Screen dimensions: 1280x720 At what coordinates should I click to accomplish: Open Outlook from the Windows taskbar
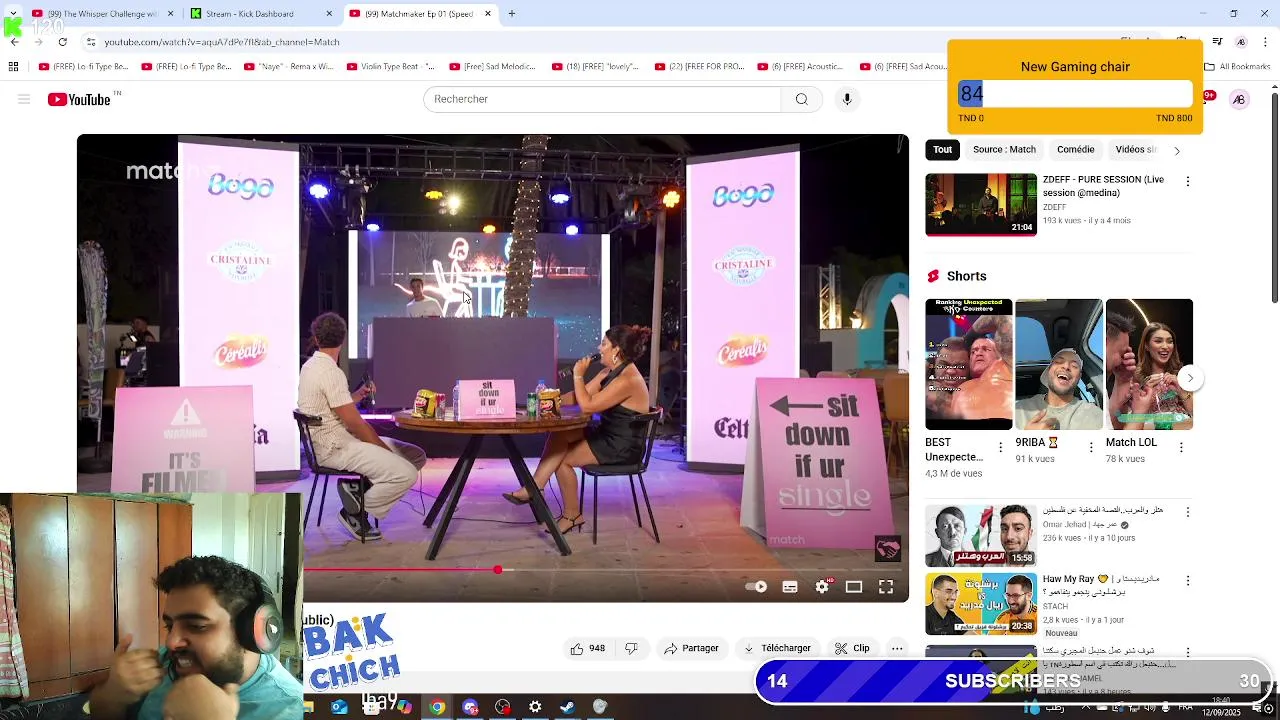tap(339, 707)
